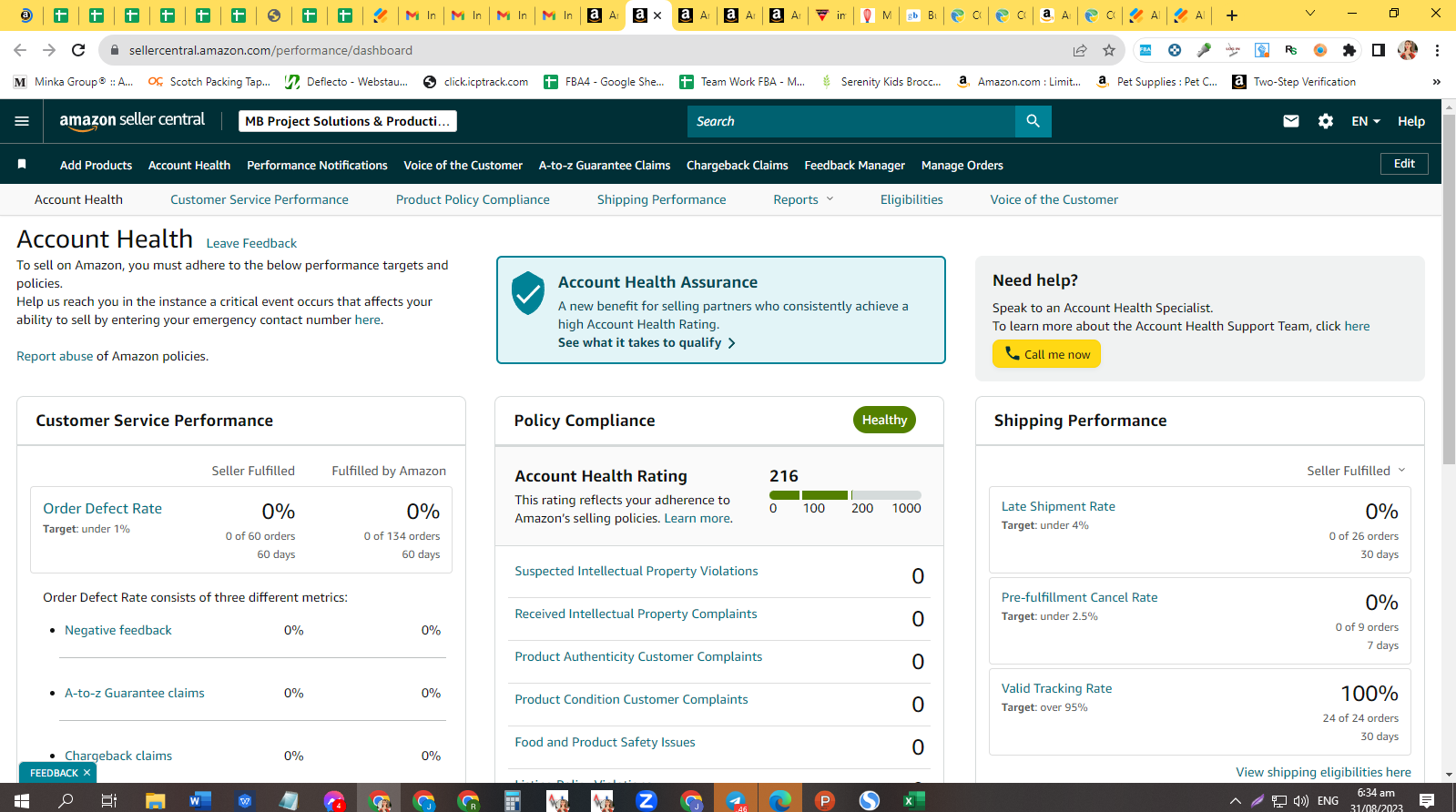This screenshot has width=1456, height=812.
Task: Reload the page with the refresh icon
Action: (x=78, y=50)
